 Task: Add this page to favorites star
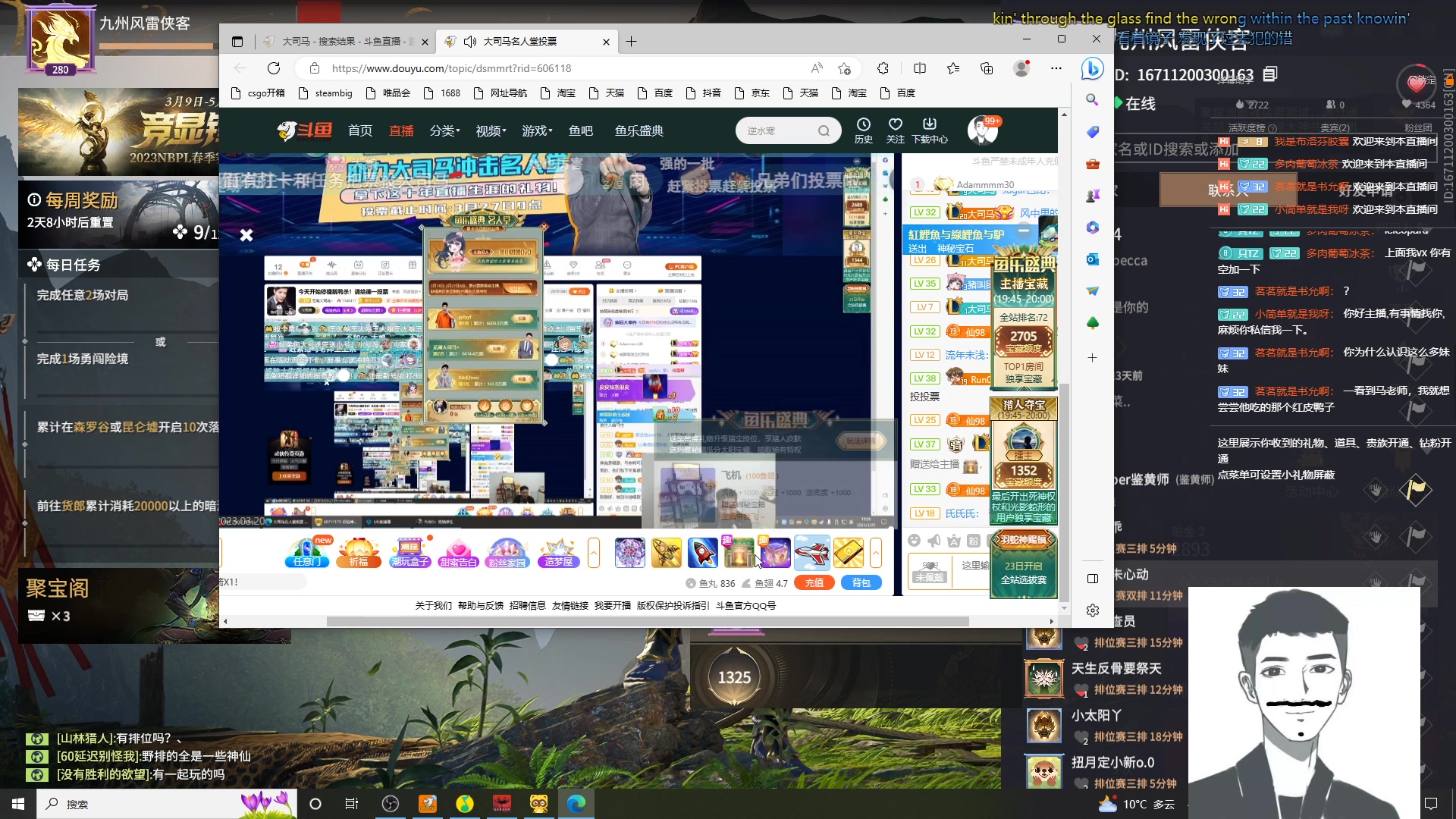844,68
